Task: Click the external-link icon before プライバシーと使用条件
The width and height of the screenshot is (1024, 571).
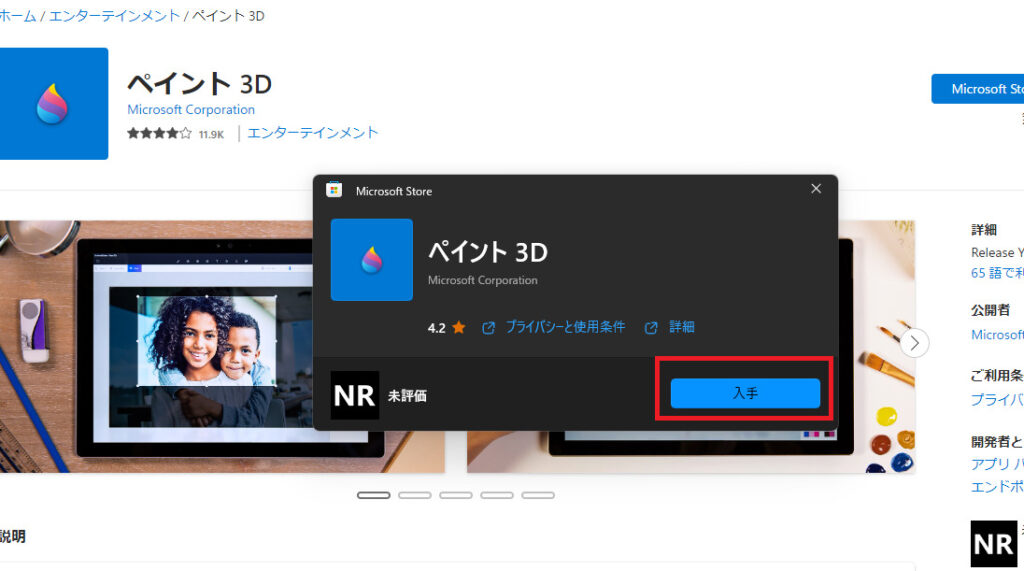Action: click(488, 328)
